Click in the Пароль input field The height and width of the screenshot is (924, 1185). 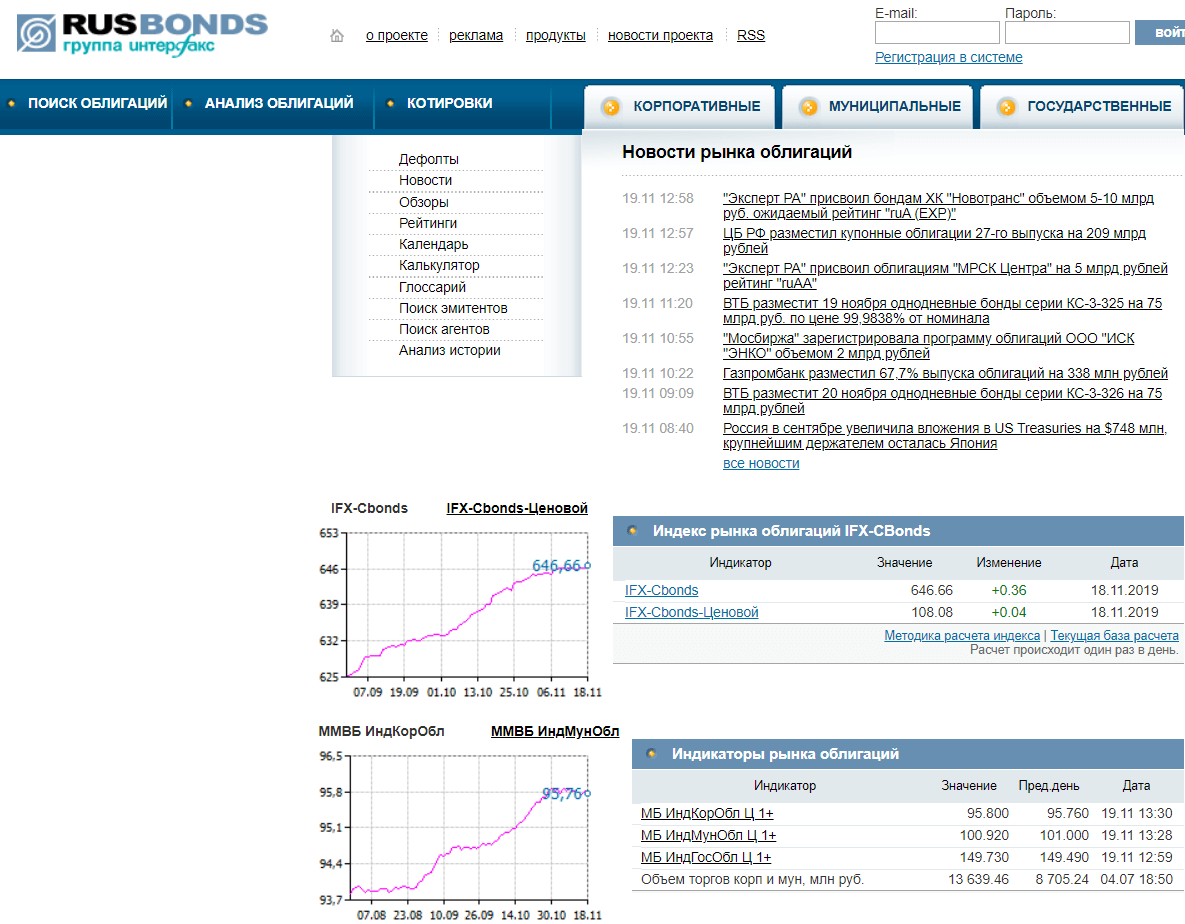pyautogui.click(x=1066, y=33)
